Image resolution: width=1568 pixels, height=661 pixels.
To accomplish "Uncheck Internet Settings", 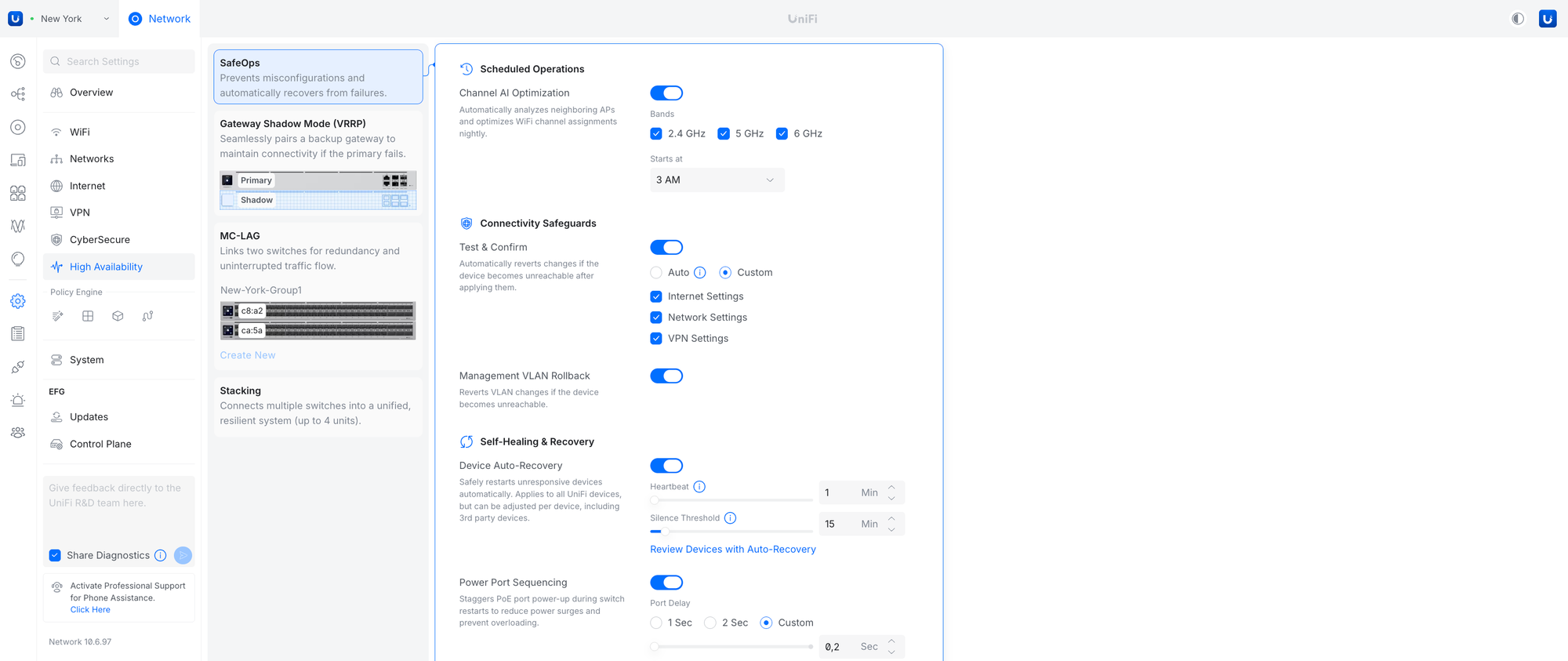I will coord(656,296).
